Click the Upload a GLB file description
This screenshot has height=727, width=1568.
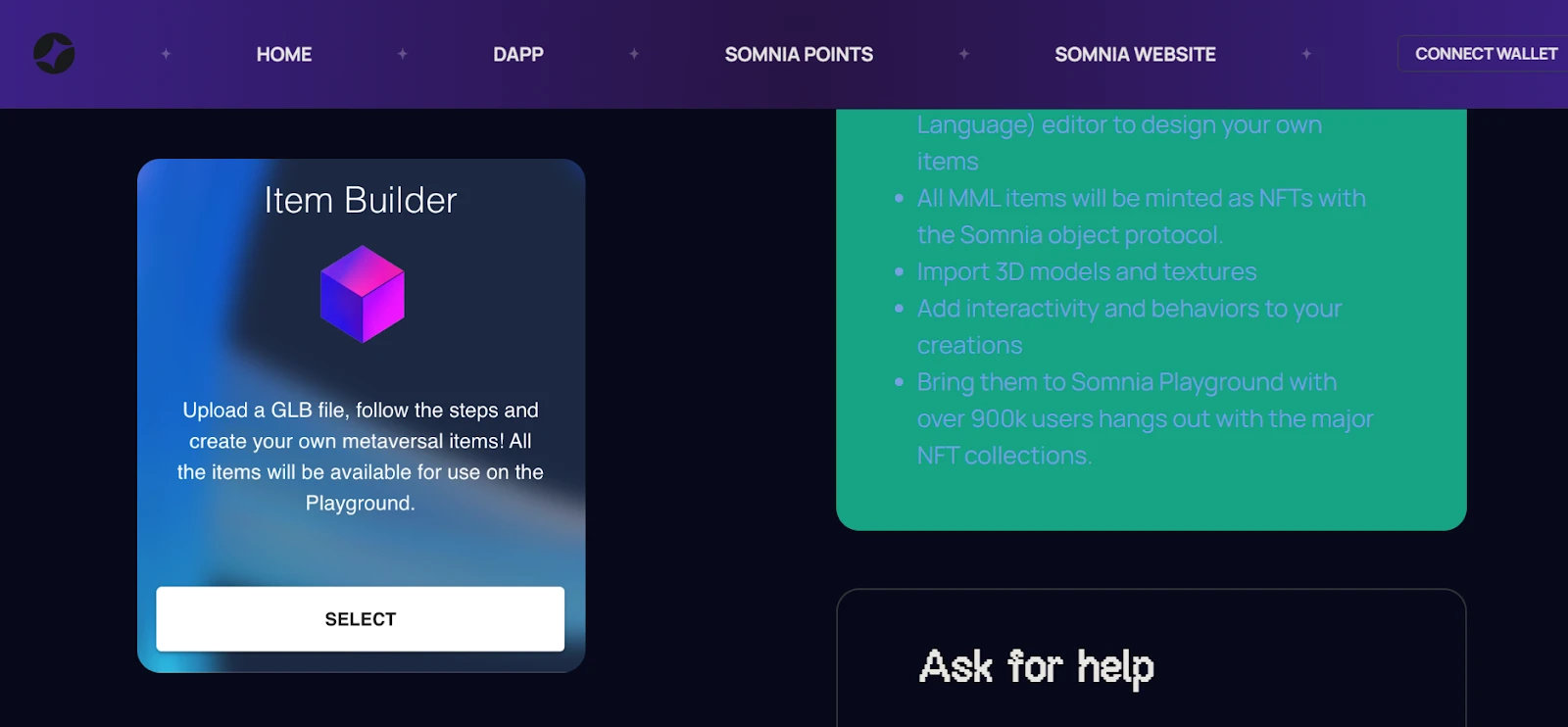pyautogui.click(x=361, y=457)
